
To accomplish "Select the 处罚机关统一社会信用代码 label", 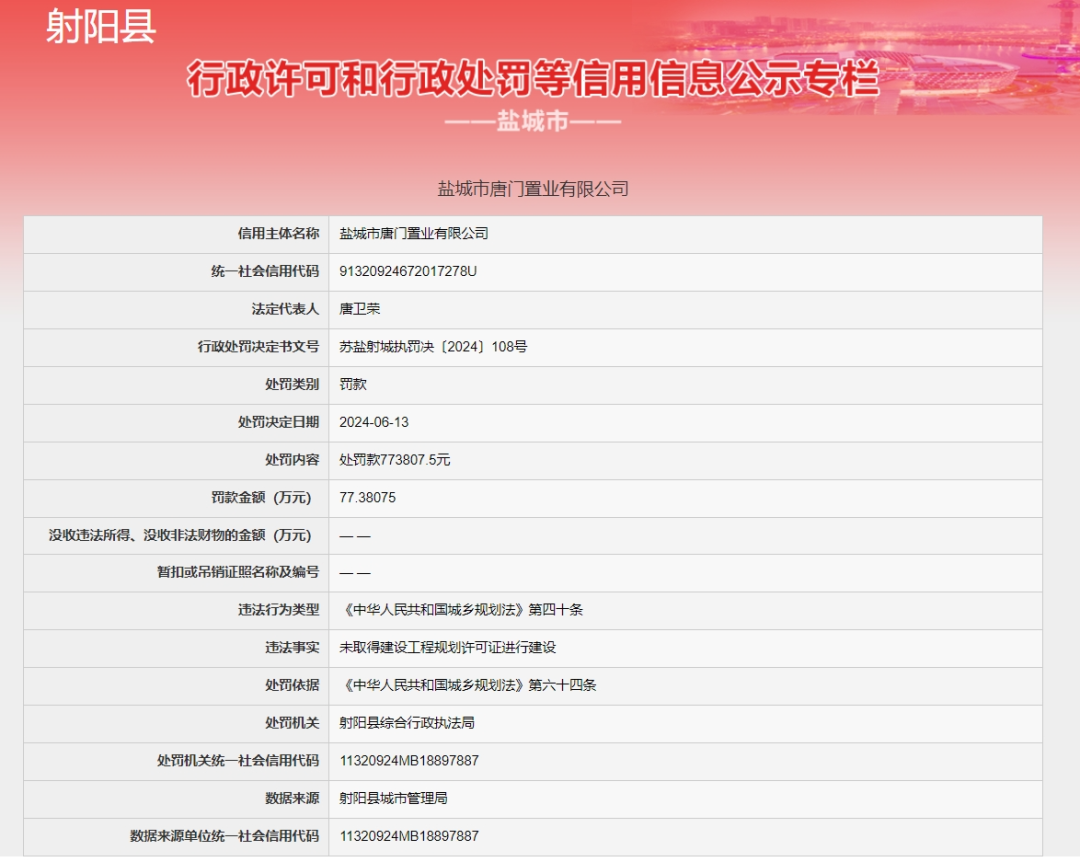I will click(x=238, y=761).
